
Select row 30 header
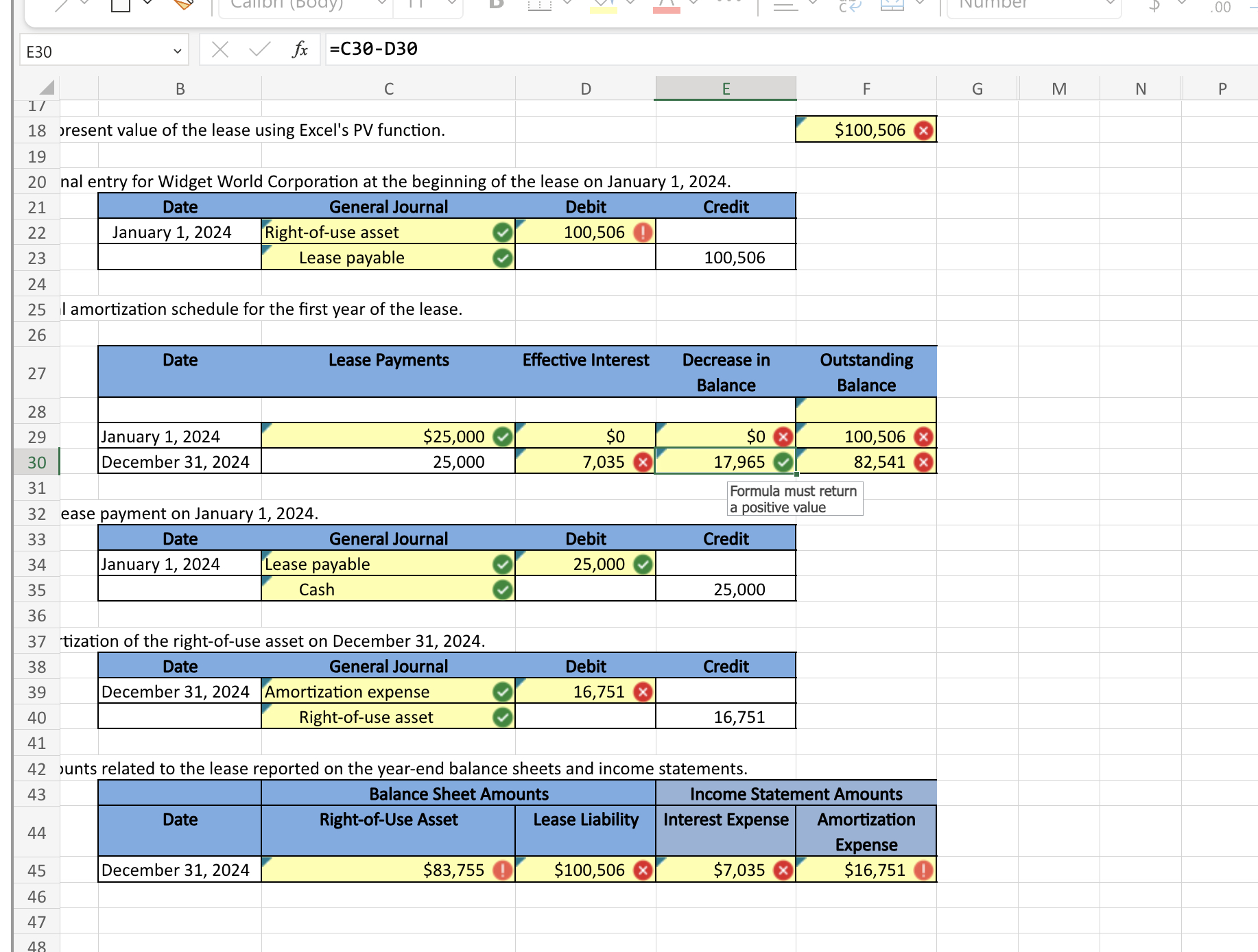tap(37, 462)
